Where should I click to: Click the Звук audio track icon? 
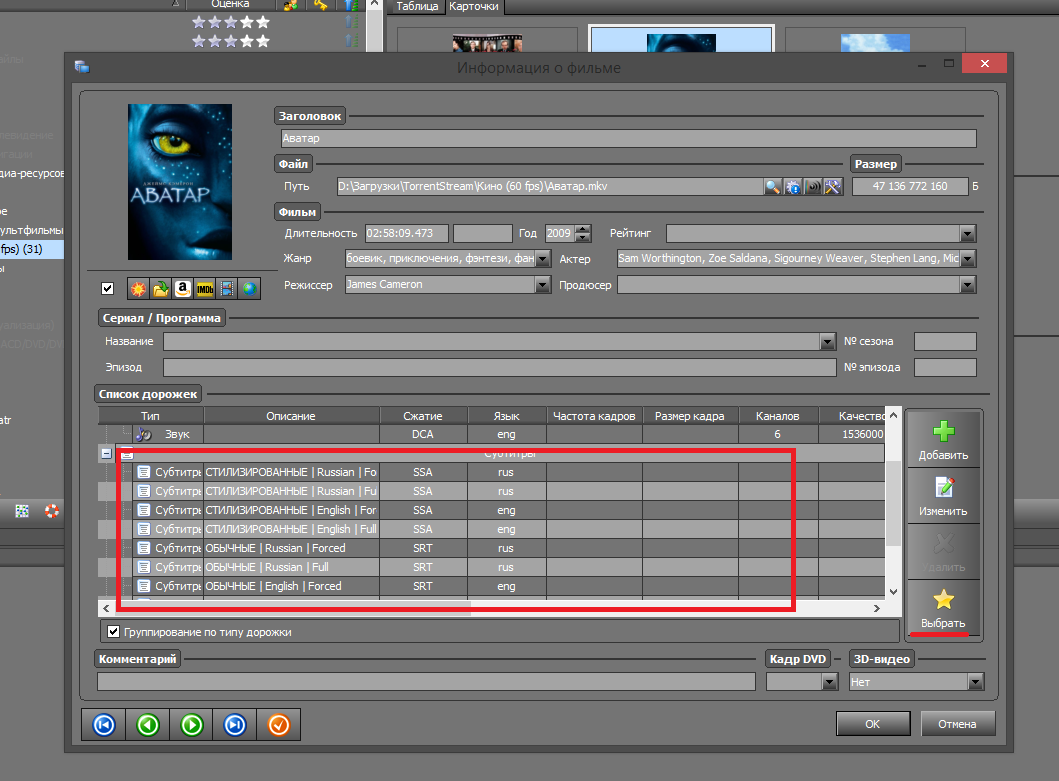pos(143,434)
